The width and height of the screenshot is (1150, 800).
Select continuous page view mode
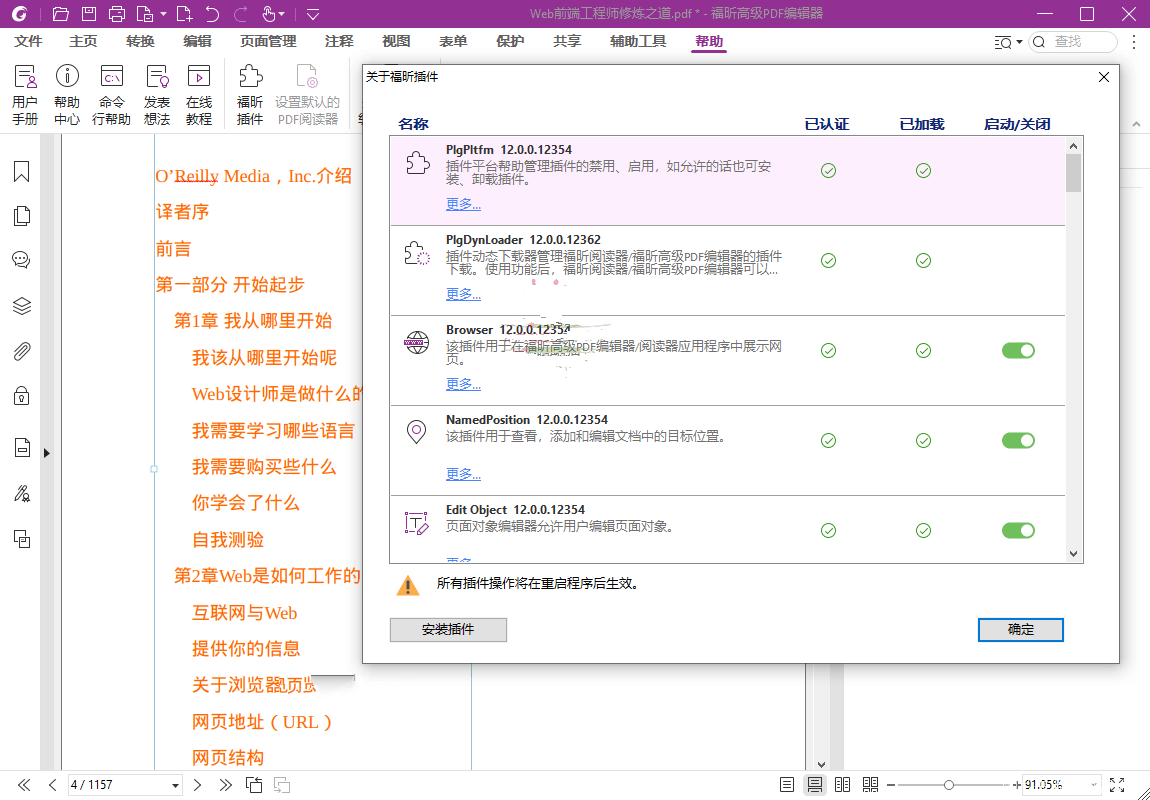coord(815,785)
